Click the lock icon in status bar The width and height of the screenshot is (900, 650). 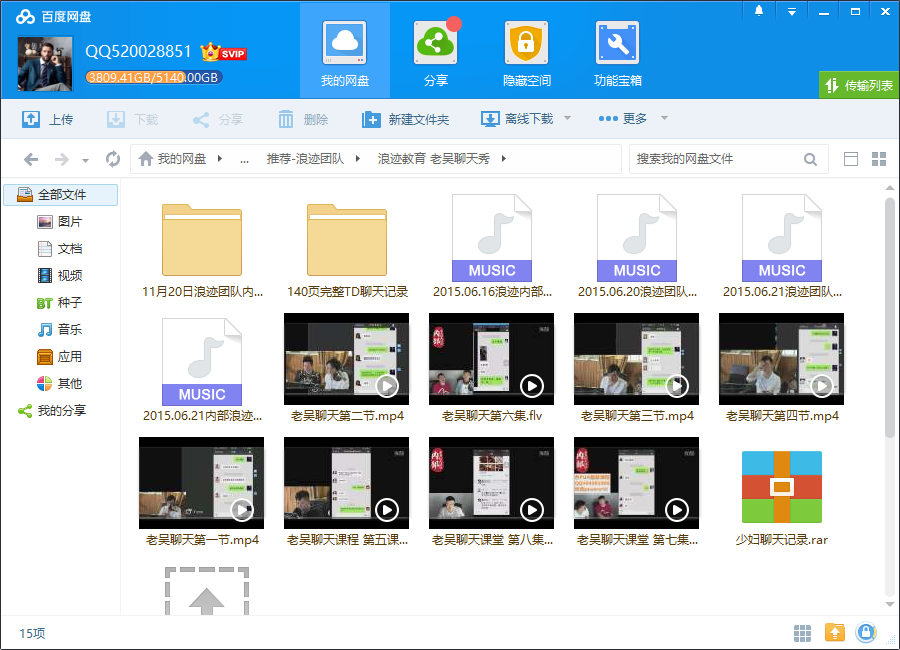(x=866, y=633)
